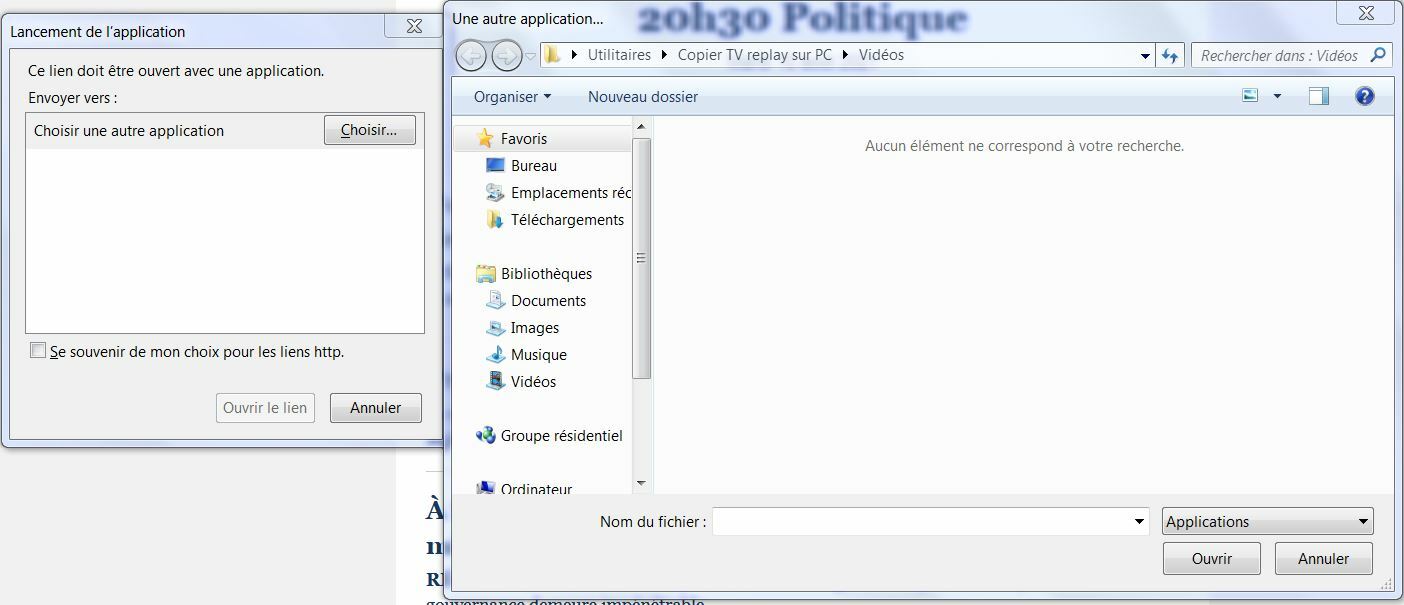Click the refresh button beside address bar
The width and height of the screenshot is (1404, 605).
pyautogui.click(x=1170, y=56)
